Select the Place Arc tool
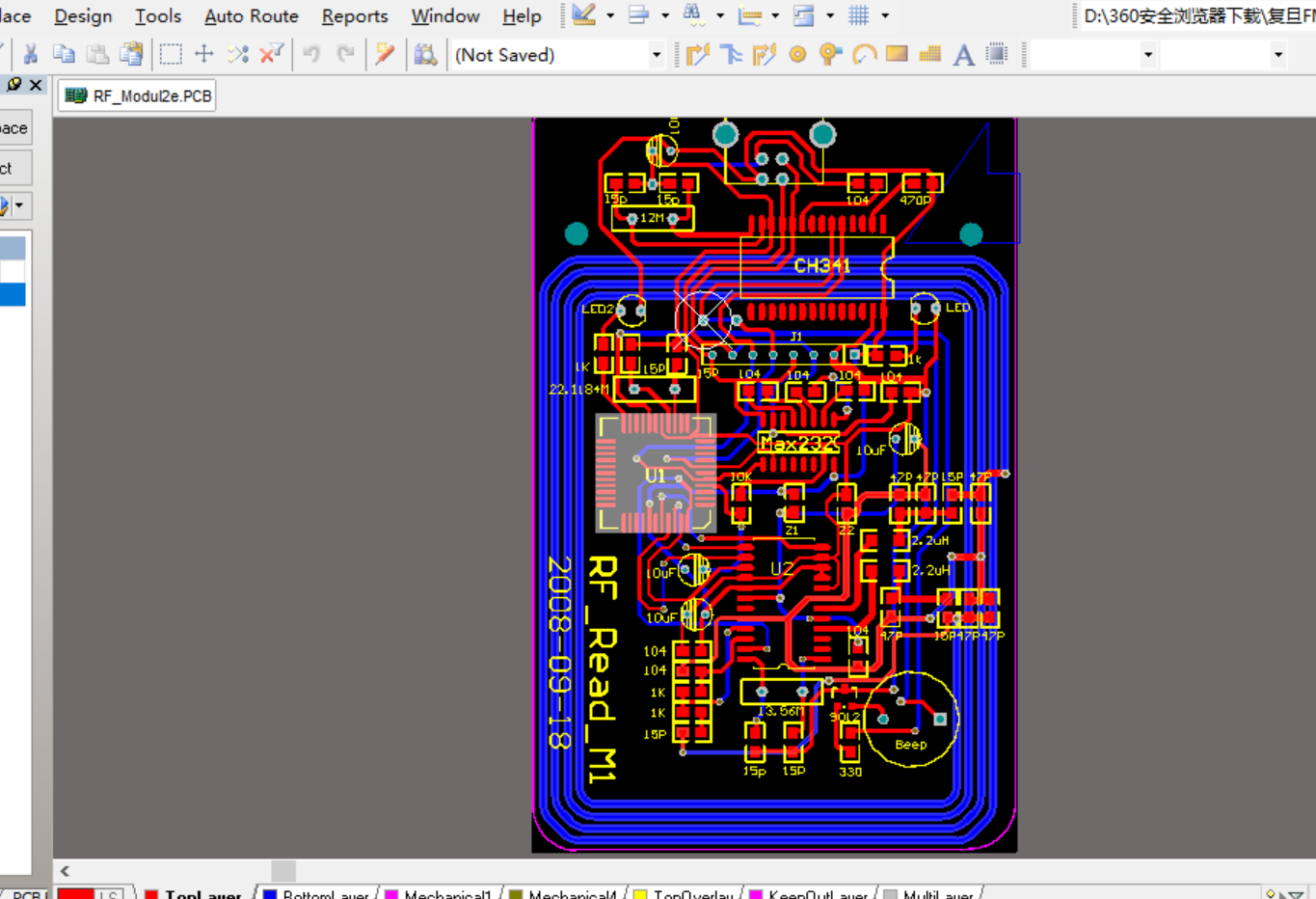1316x899 pixels. 864,55
